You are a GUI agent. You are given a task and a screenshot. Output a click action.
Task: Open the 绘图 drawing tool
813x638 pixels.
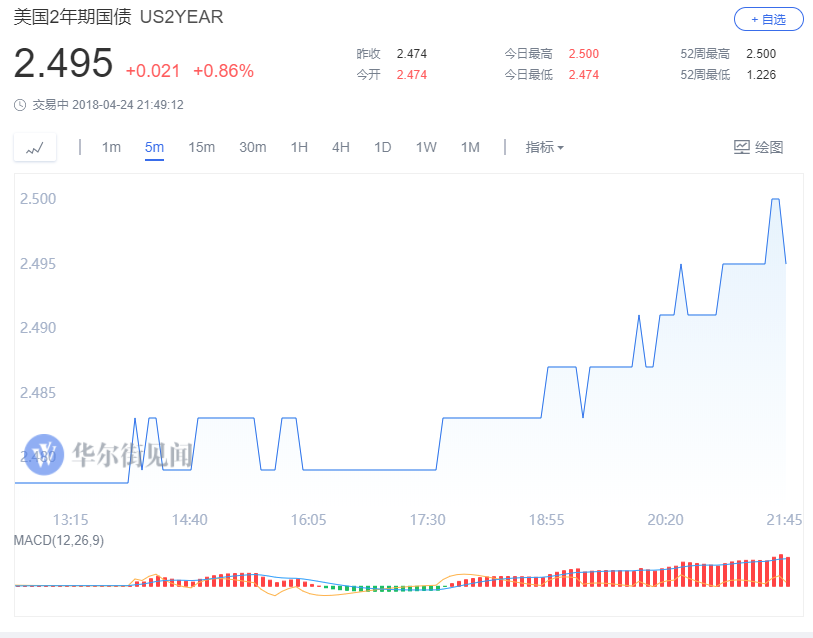pos(759,147)
